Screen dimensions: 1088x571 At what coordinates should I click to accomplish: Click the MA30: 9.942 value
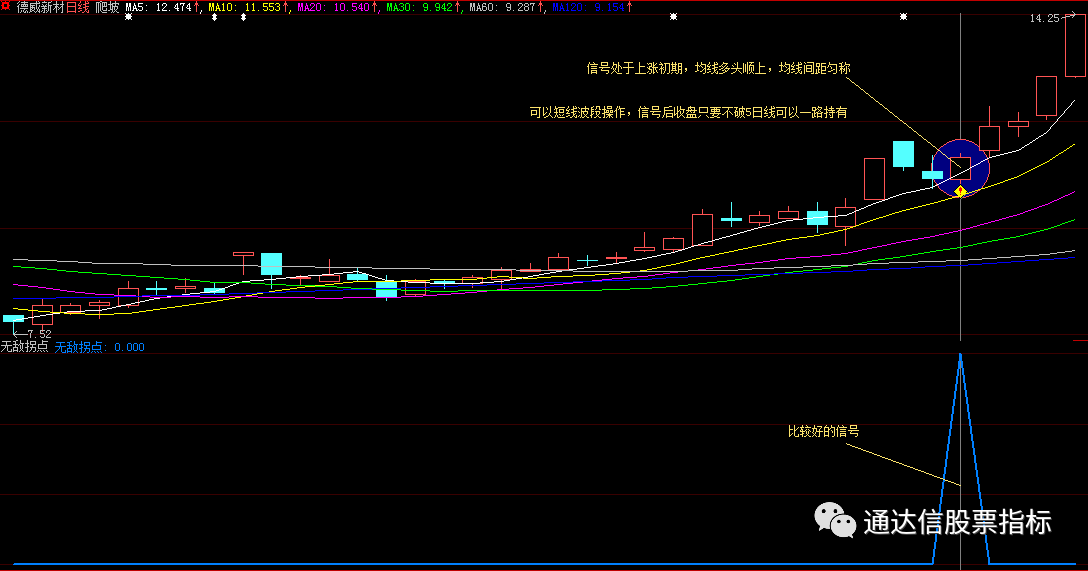419,8
